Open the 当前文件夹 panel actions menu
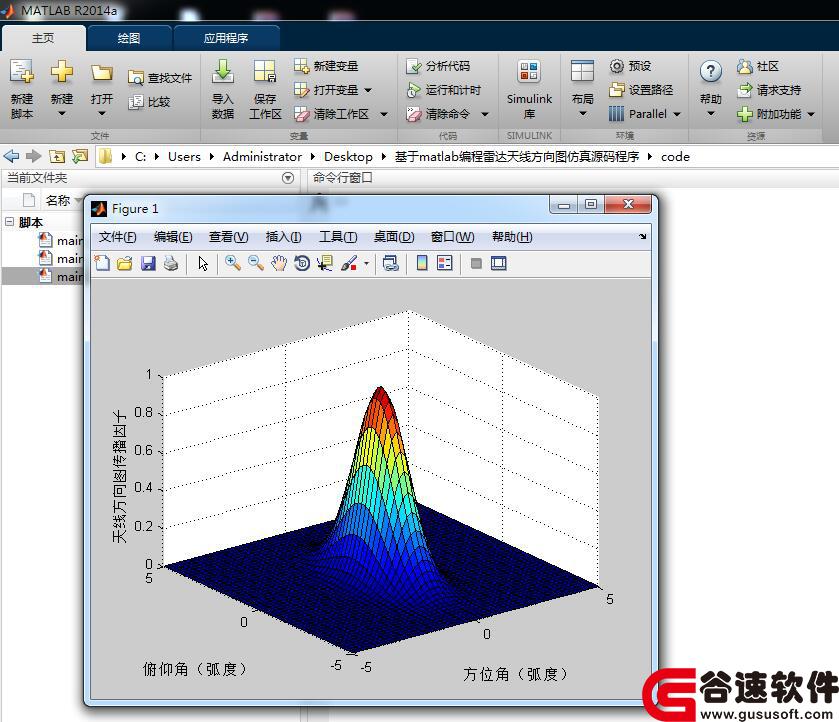The width and height of the screenshot is (839, 722). point(288,178)
